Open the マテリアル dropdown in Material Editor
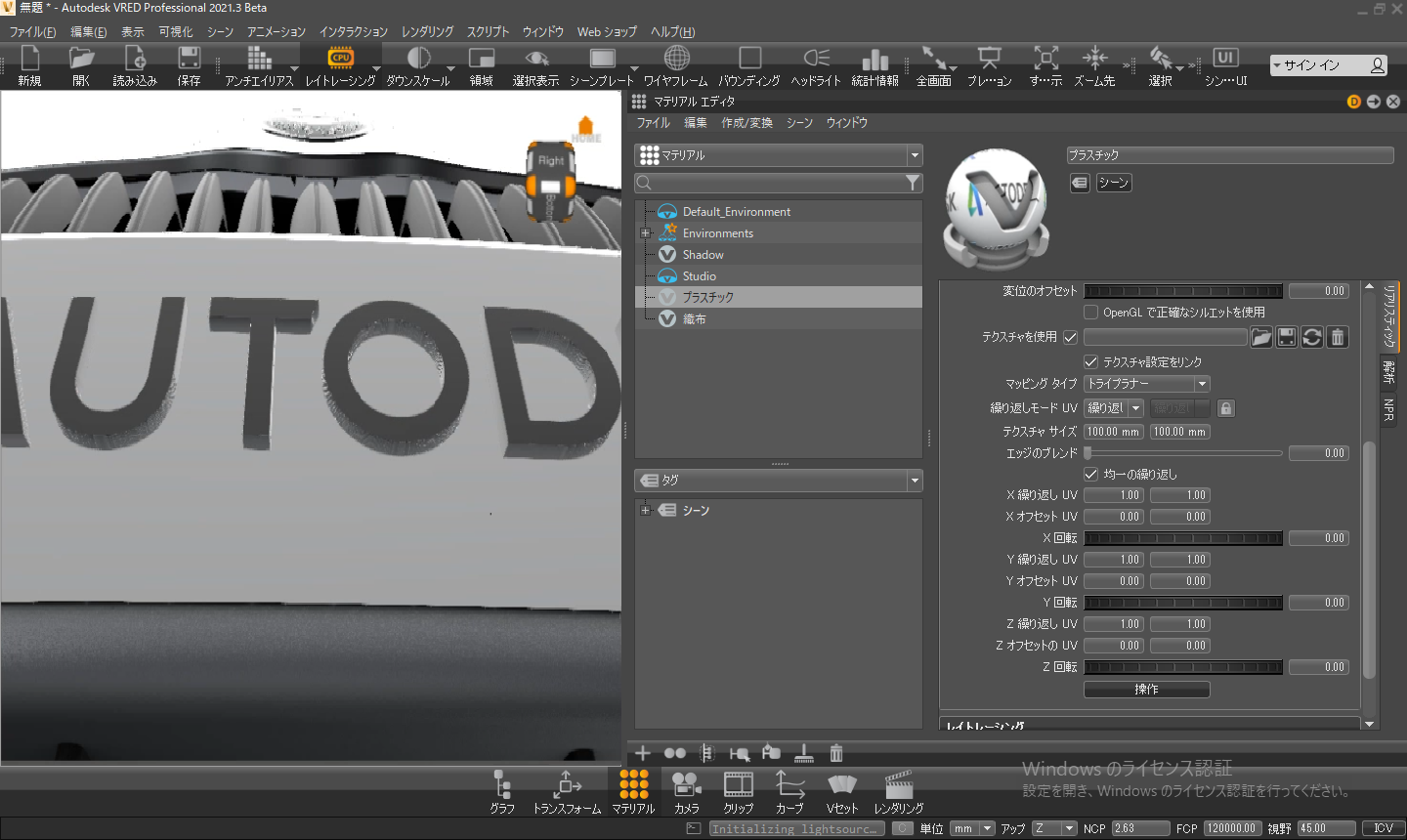The height and width of the screenshot is (840, 1407). coord(779,155)
